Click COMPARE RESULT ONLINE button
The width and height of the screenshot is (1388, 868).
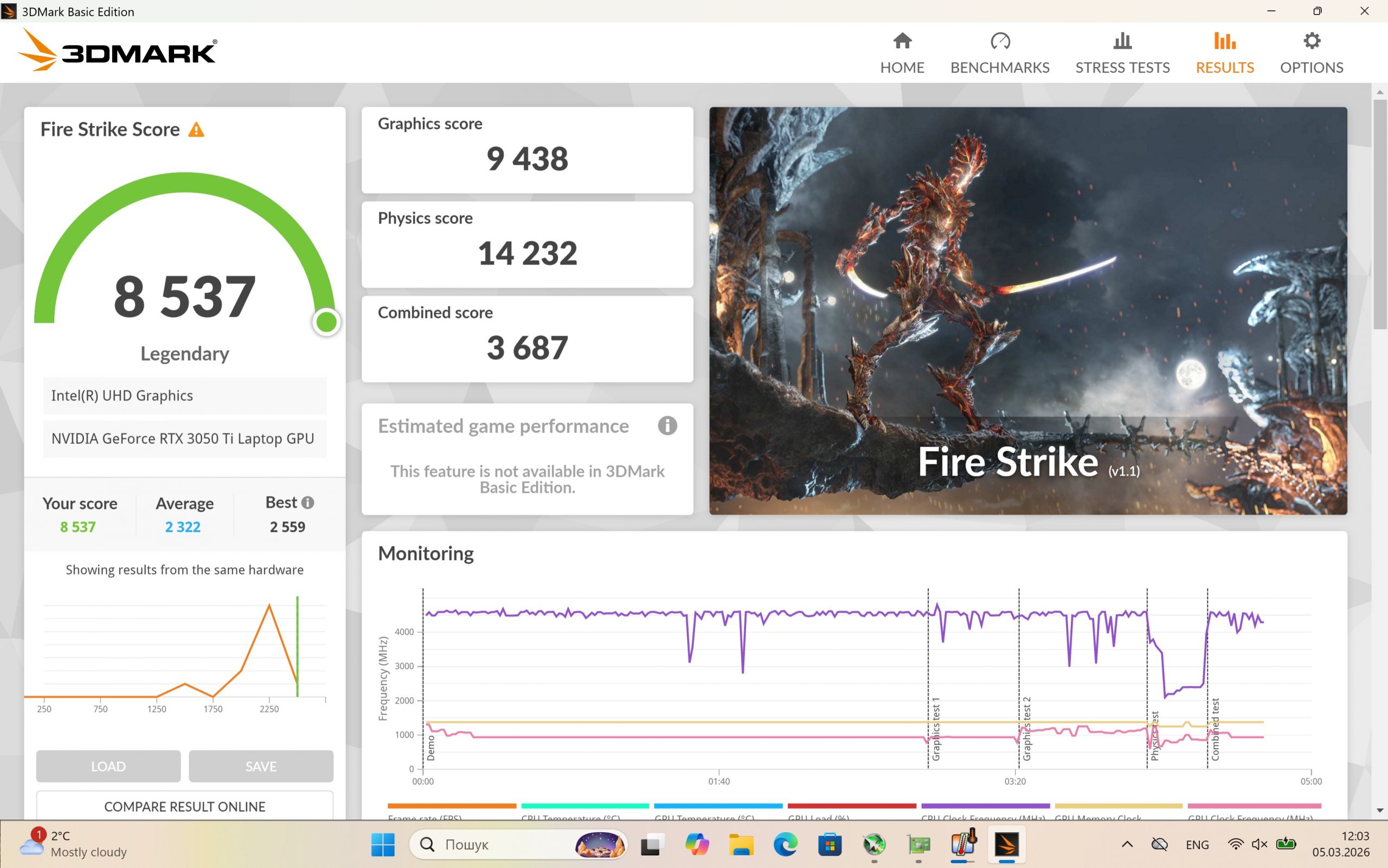pos(184,806)
